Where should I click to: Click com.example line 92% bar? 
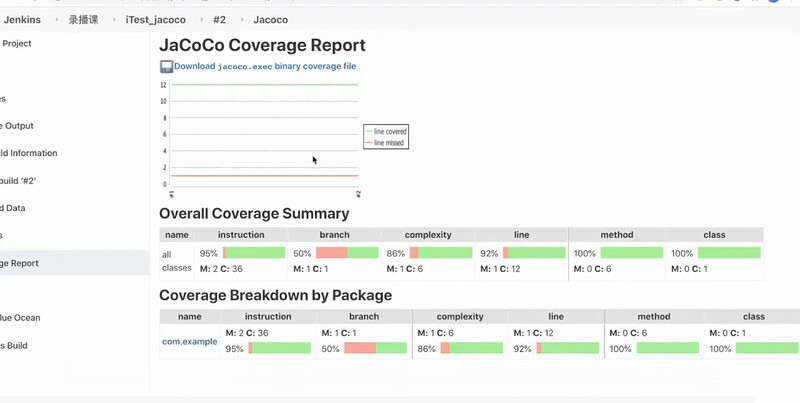(568, 348)
